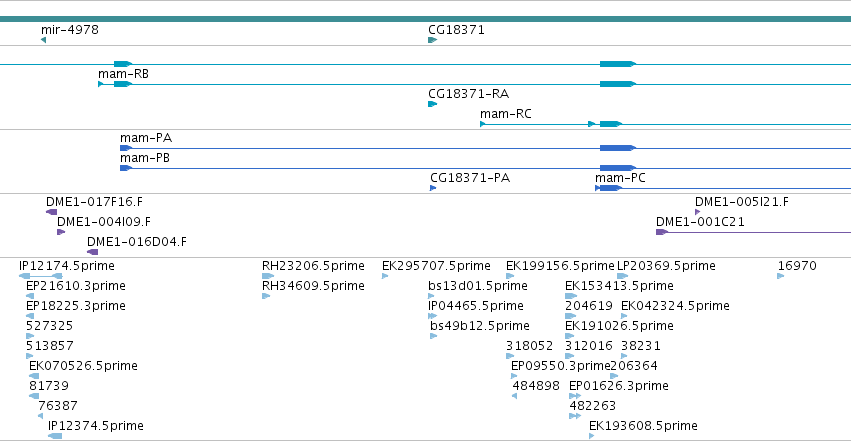This screenshot has width=851, height=441.
Task: Click feature 484898
Action: (x=515, y=396)
